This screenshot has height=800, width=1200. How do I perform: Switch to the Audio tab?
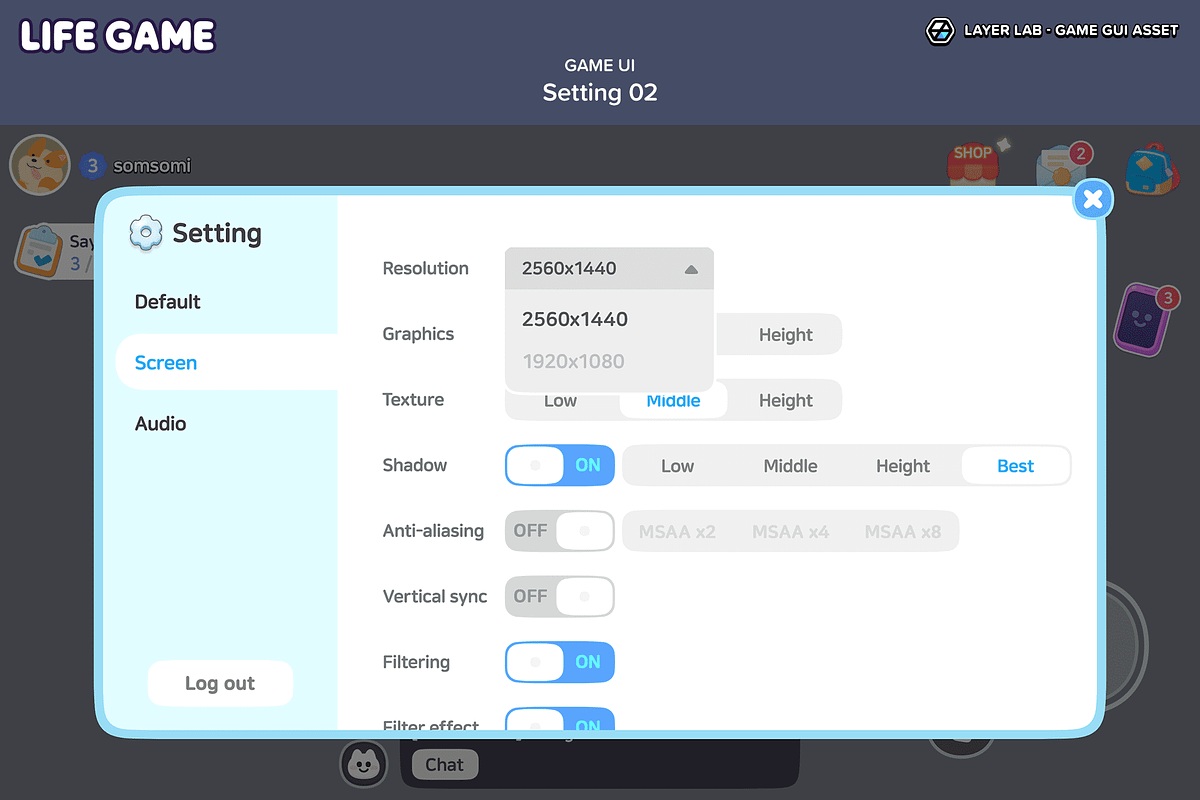click(161, 424)
